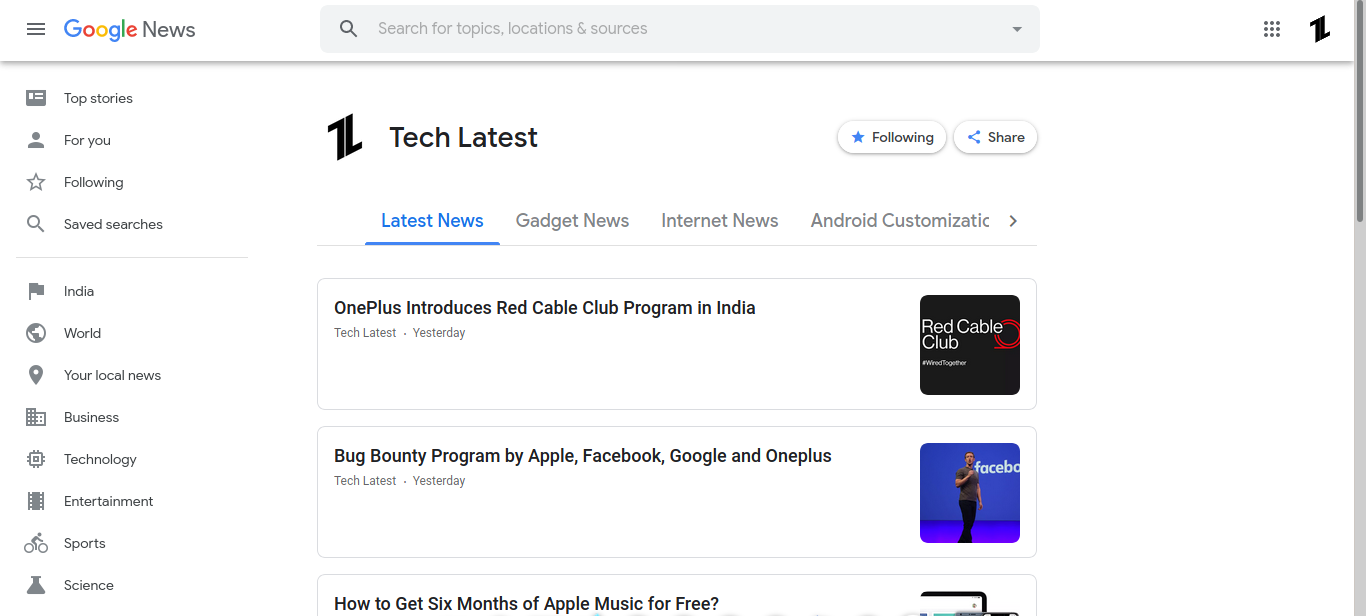
Task: Click the Google News logo
Action: tap(130, 30)
